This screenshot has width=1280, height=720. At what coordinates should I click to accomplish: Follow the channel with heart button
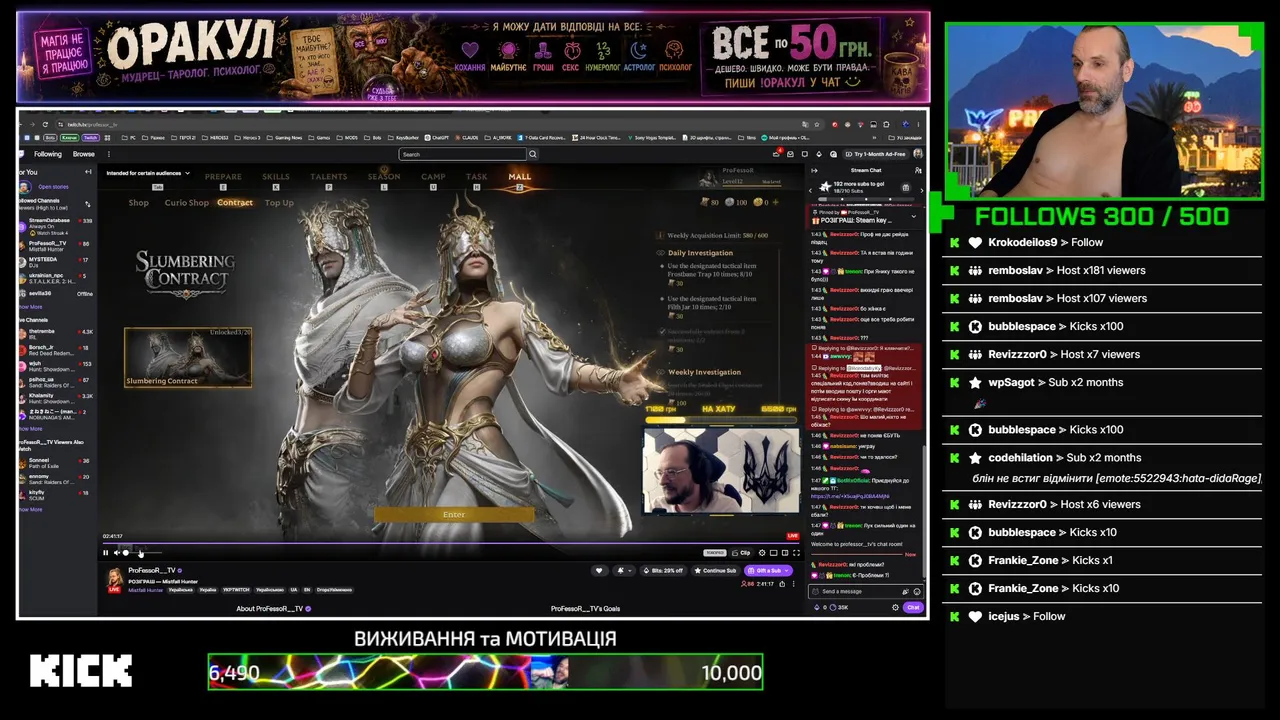click(599, 570)
